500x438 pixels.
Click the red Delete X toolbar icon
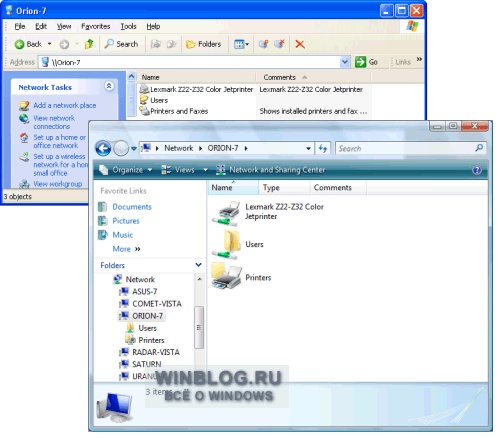tap(300, 44)
